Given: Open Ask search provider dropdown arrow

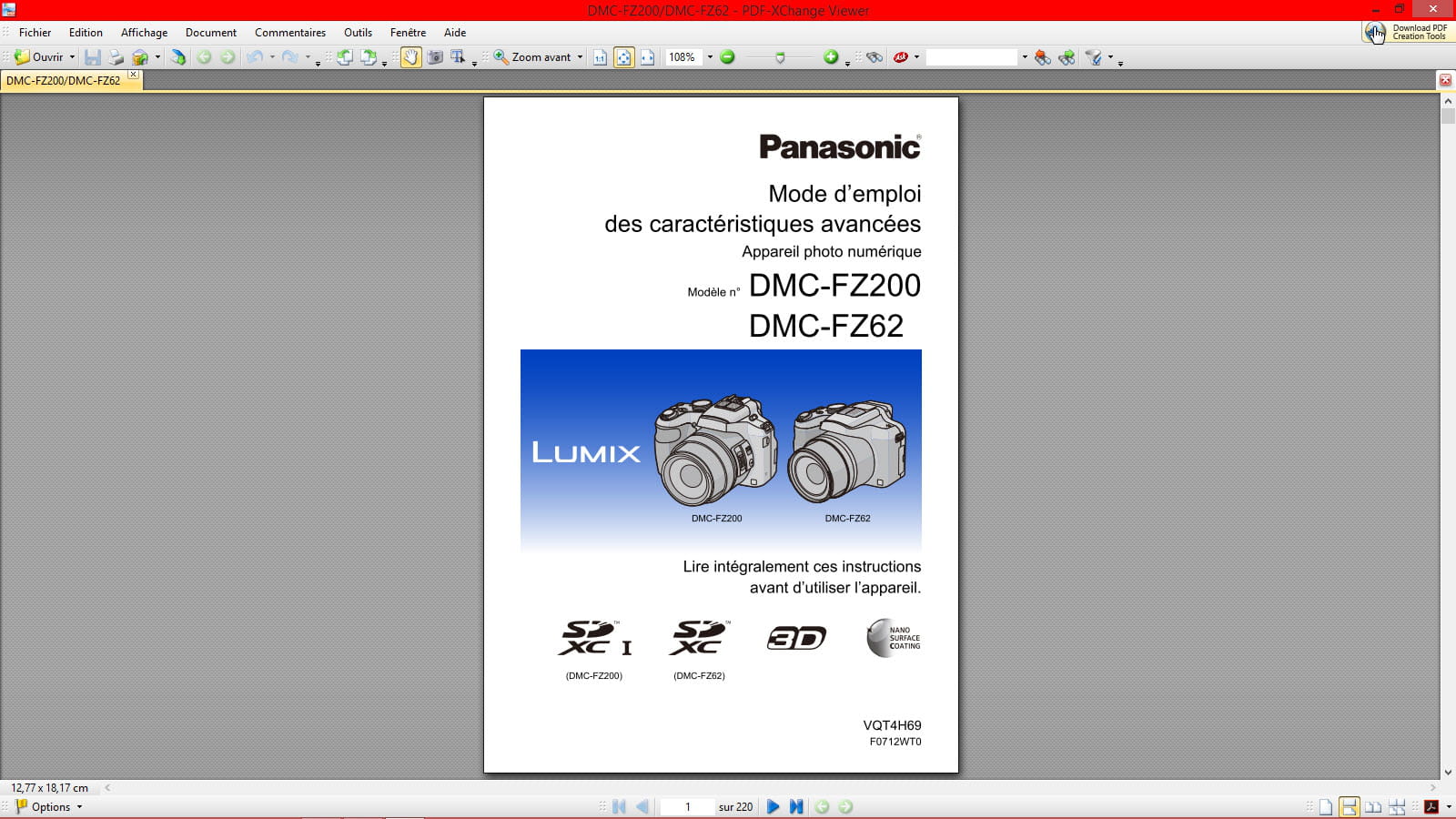Looking at the screenshot, I should [916, 57].
